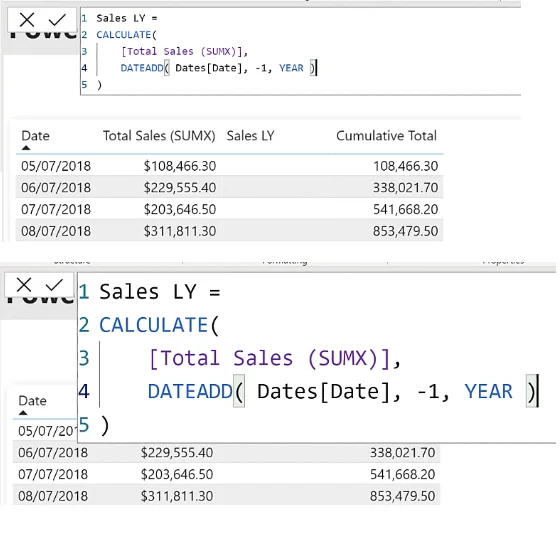This screenshot has height=549, width=560.
Task: Click the upper Date column header
Action: point(35,136)
